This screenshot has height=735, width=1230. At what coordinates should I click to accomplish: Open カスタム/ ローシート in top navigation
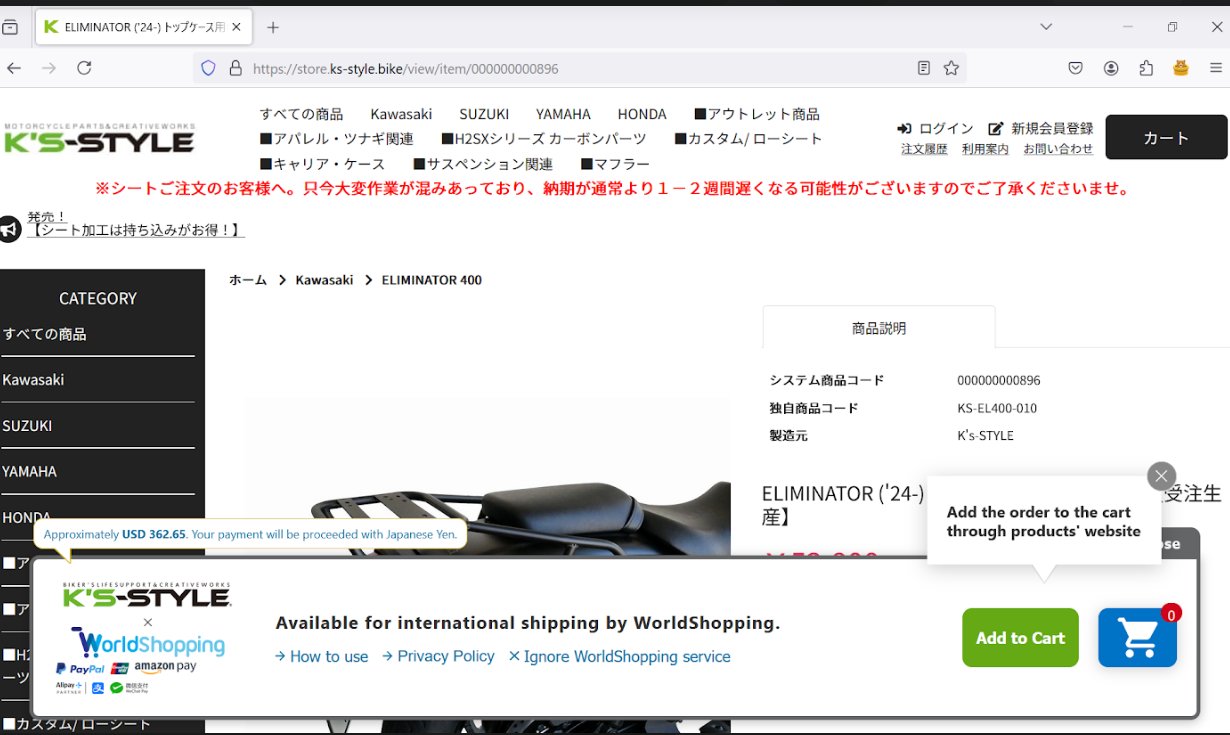click(749, 139)
